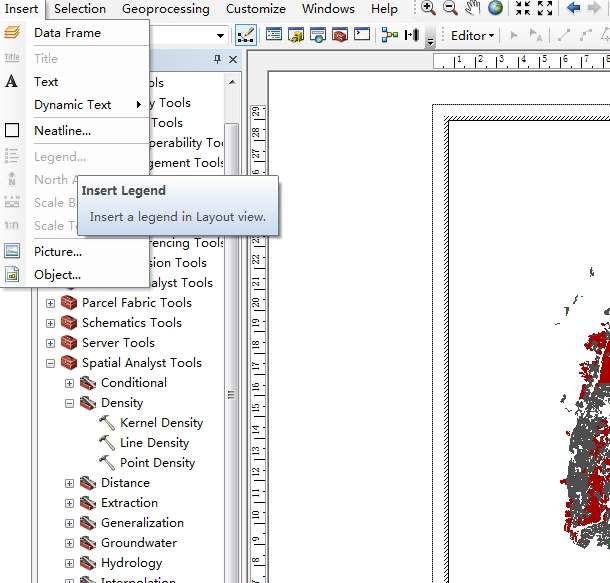Choose Picture... from Insert menu
Viewport: 610px width, 583px height.
(x=75, y=252)
